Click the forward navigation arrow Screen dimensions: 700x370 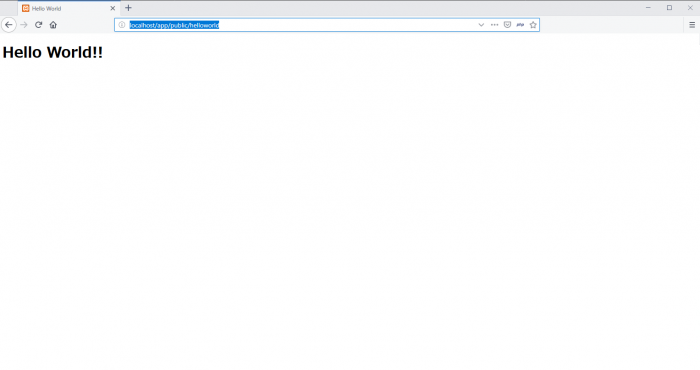coord(24,25)
